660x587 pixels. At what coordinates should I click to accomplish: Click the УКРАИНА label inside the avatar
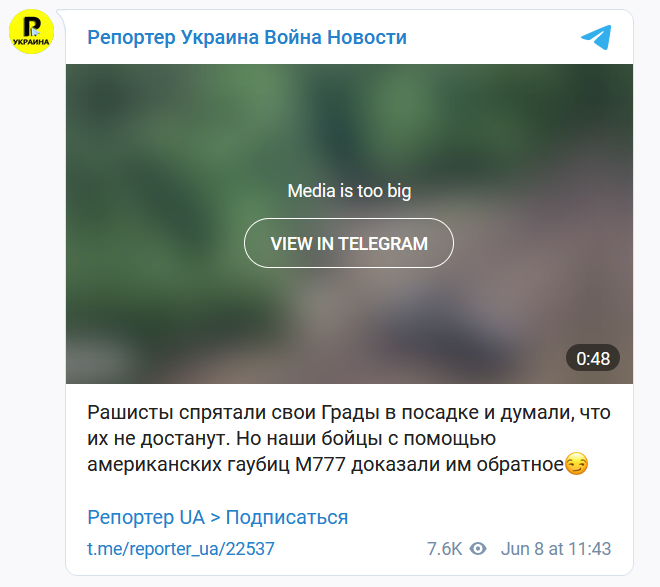(x=31, y=42)
